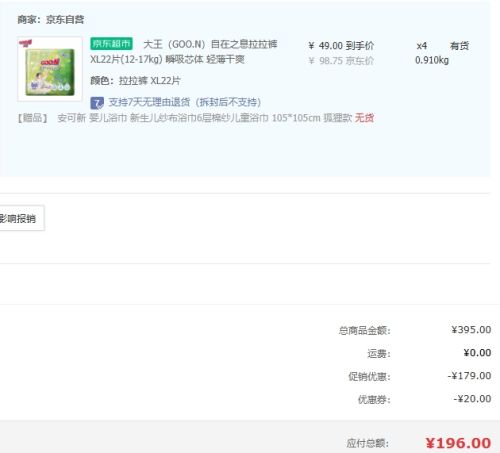Click the crossed-out ¥98.75 京东价 price

[341, 61]
